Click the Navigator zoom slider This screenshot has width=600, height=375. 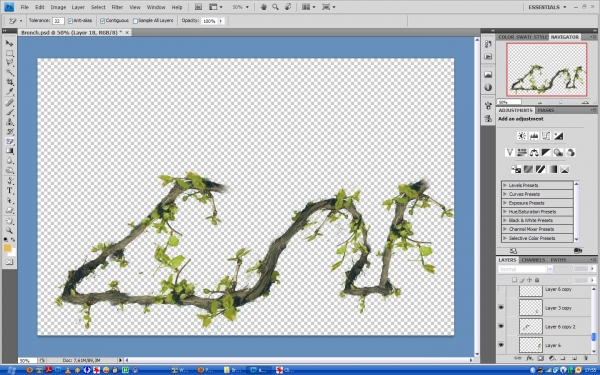[x=560, y=103]
